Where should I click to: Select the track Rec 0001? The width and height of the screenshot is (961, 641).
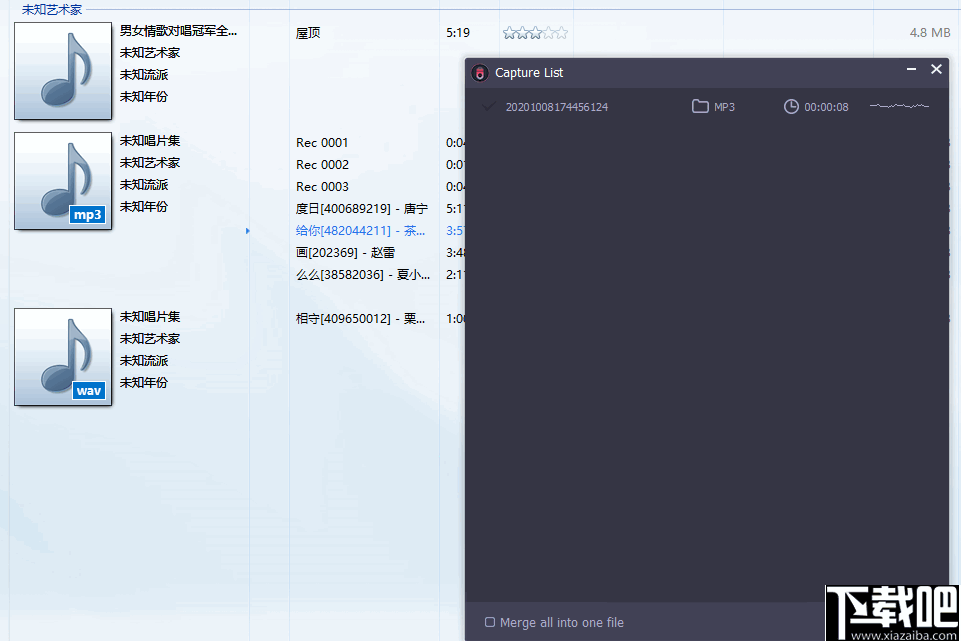pyautogui.click(x=321, y=142)
